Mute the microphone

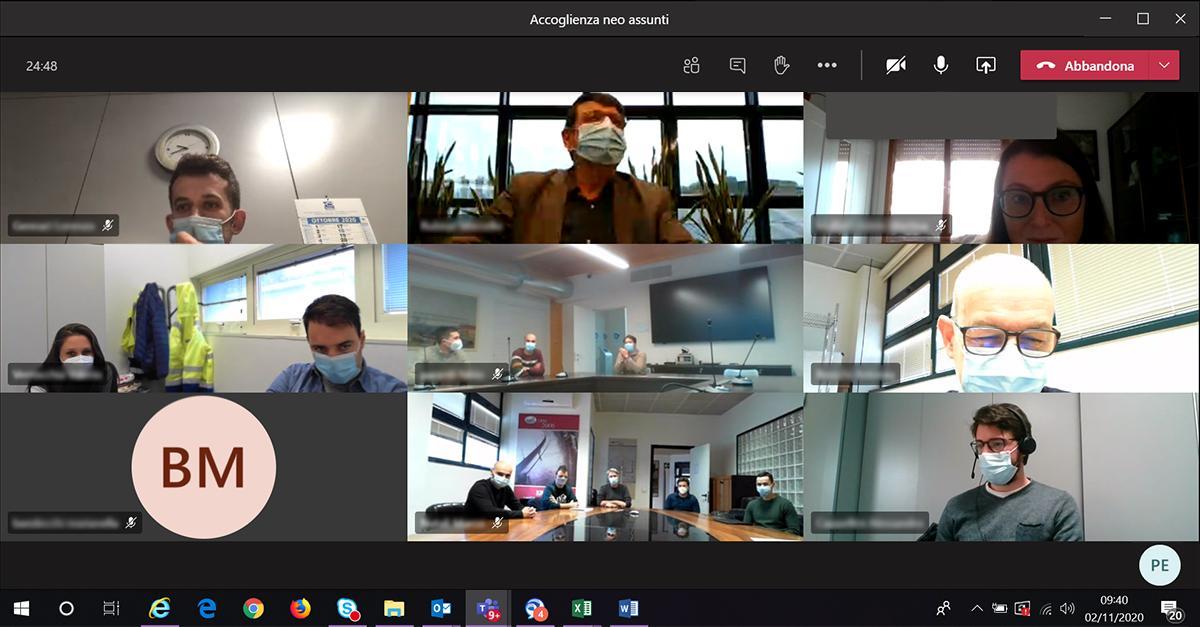pos(941,65)
